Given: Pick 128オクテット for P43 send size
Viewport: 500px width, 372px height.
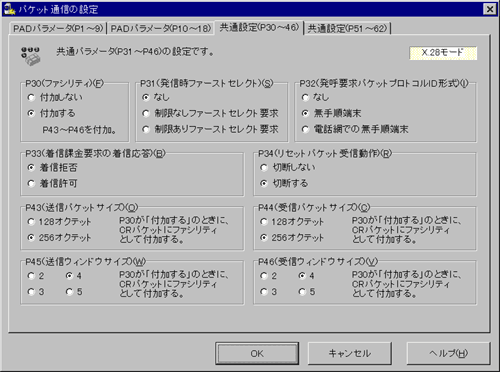Looking at the screenshot, I should [x=59, y=222].
